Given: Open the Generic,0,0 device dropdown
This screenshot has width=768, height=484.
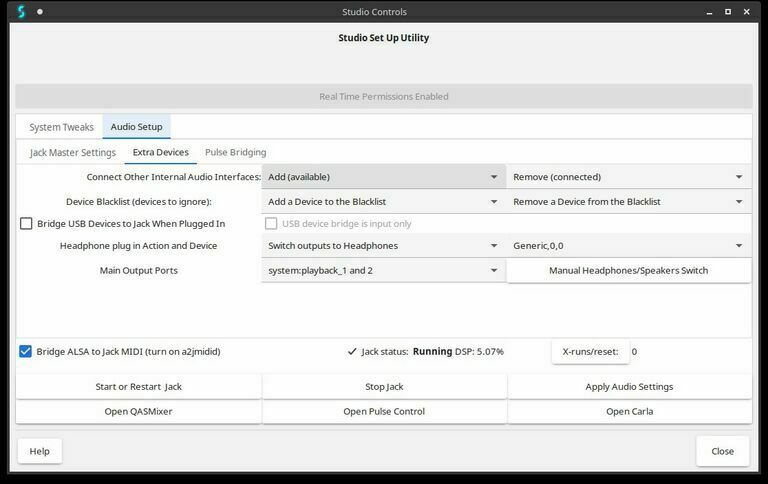Looking at the screenshot, I should tap(628, 245).
